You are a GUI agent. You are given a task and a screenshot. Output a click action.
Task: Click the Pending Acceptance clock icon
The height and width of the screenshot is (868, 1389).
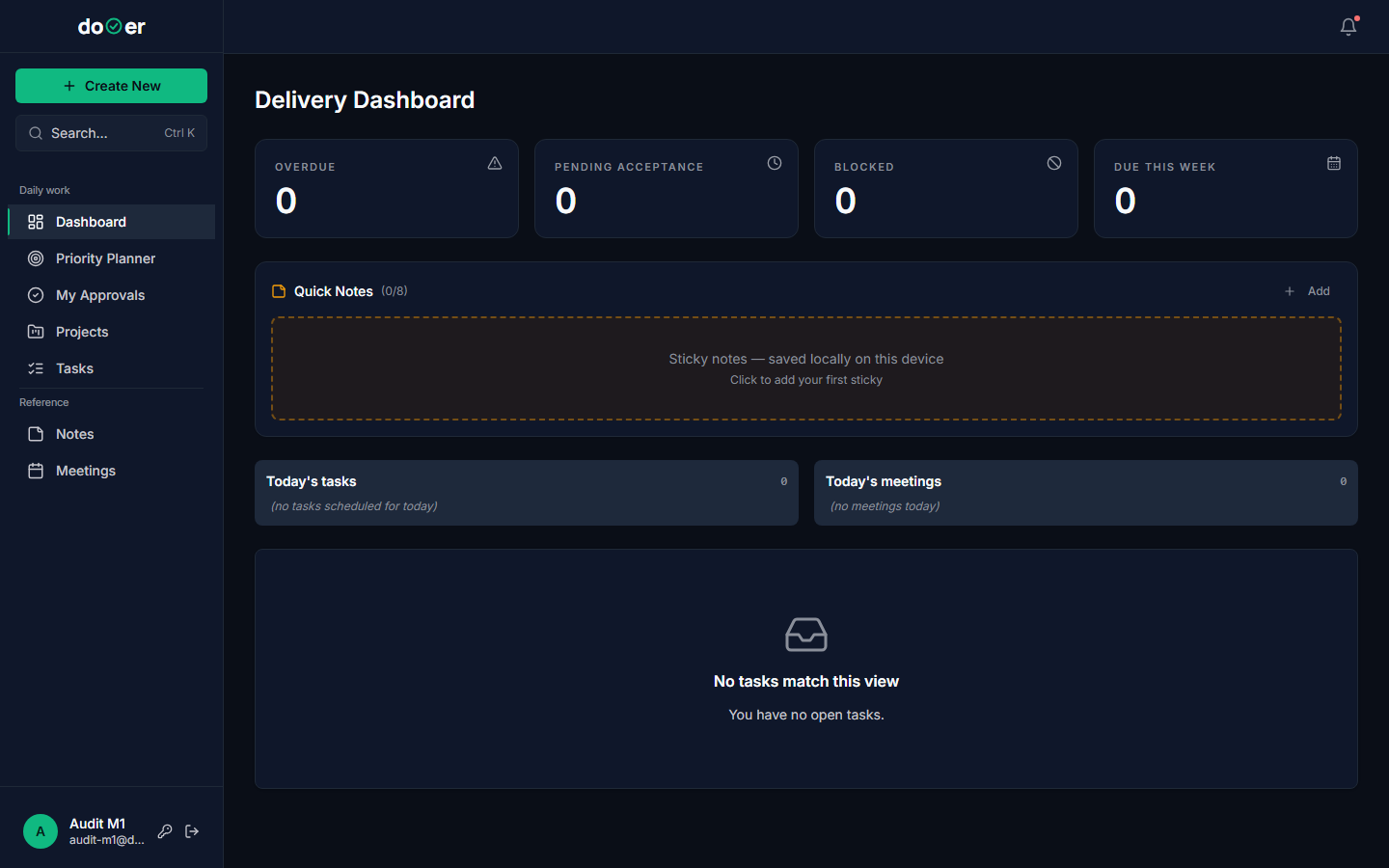775,163
